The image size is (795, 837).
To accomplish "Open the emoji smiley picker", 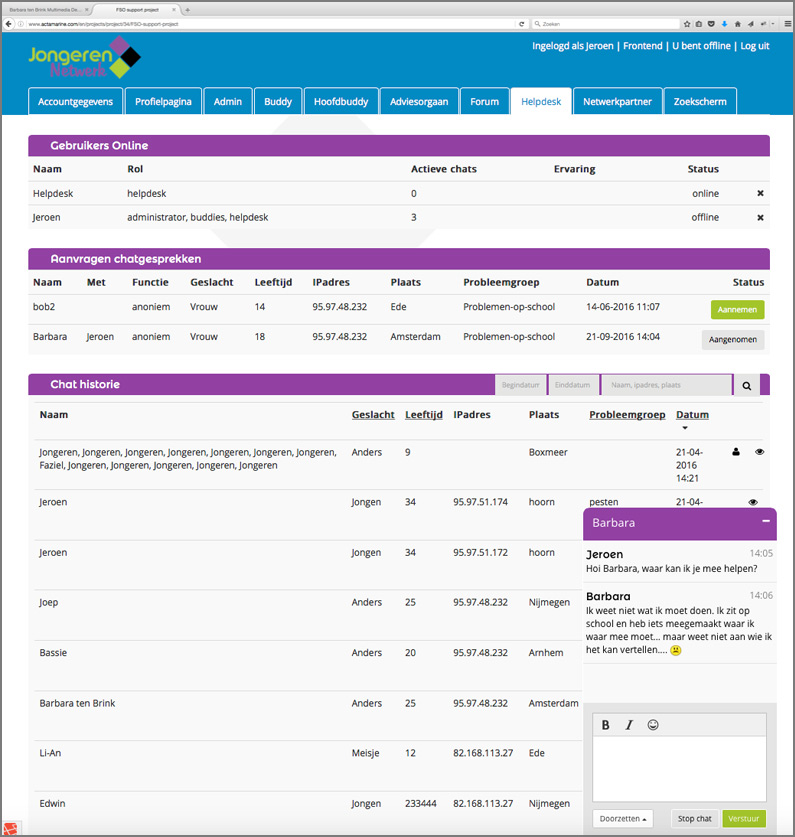I will pos(653,725).
